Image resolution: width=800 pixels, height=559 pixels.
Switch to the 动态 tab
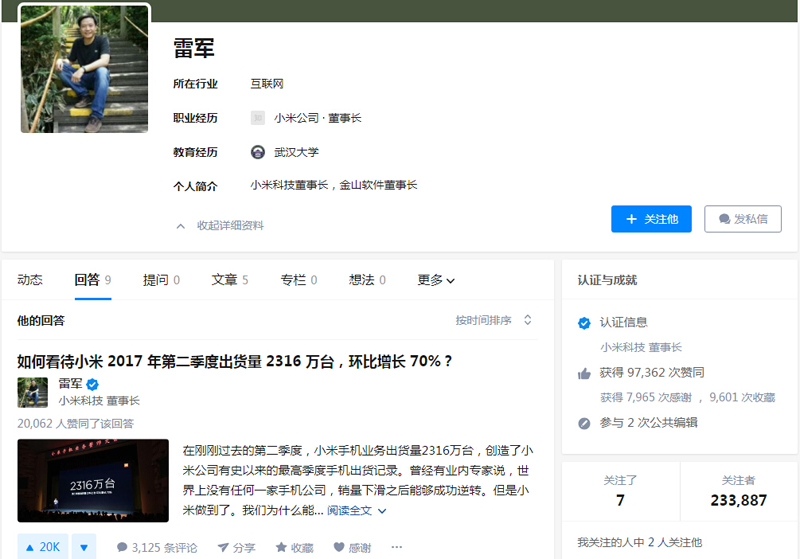coord(30,280)
